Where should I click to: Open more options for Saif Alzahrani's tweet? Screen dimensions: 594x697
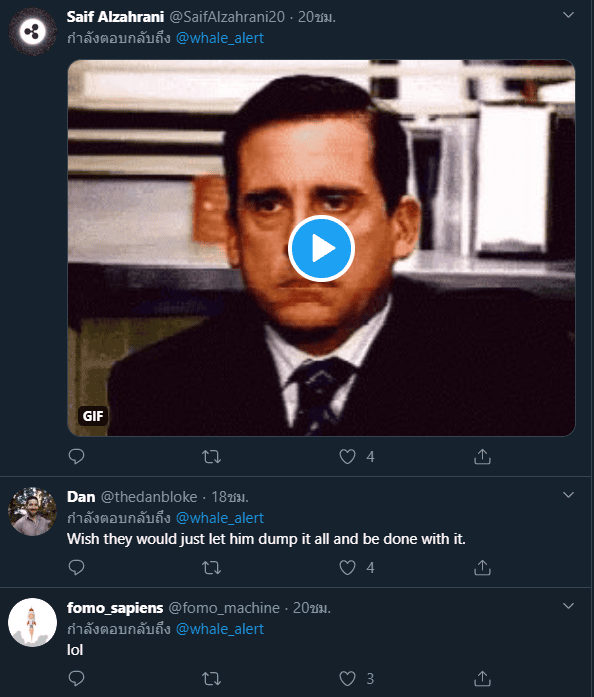568,15
